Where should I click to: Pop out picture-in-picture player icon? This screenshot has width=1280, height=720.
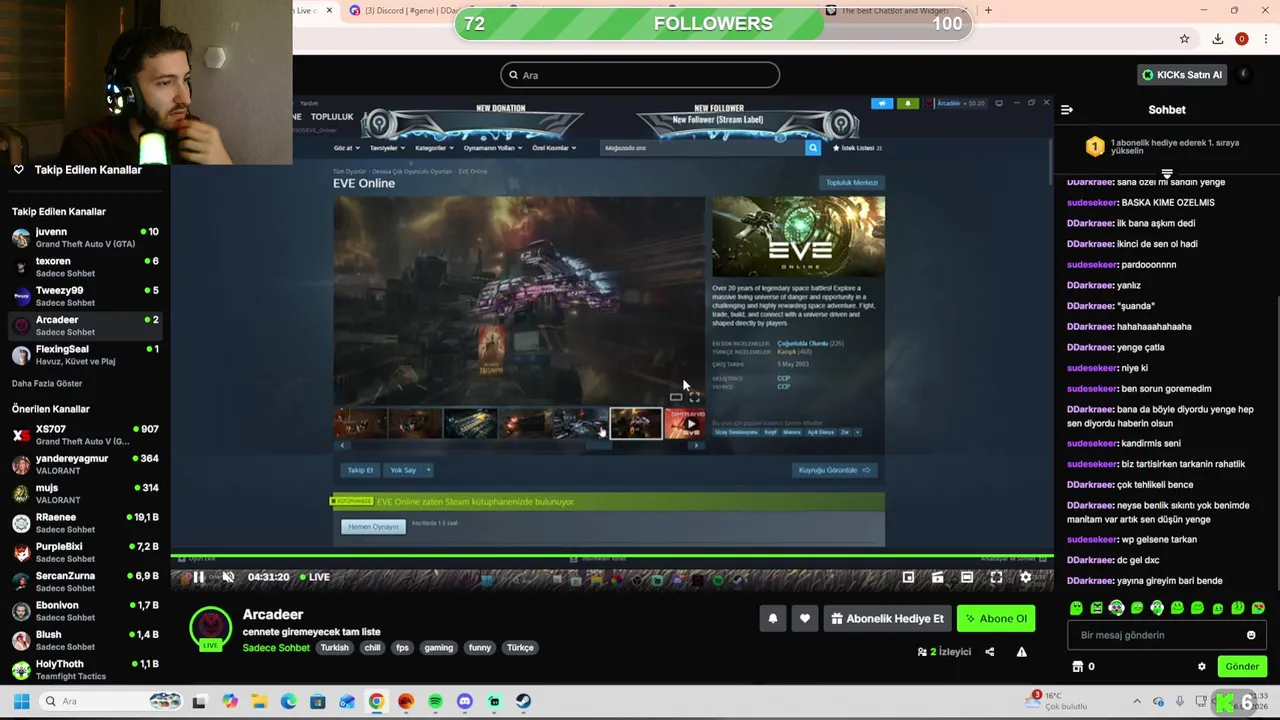908,577
